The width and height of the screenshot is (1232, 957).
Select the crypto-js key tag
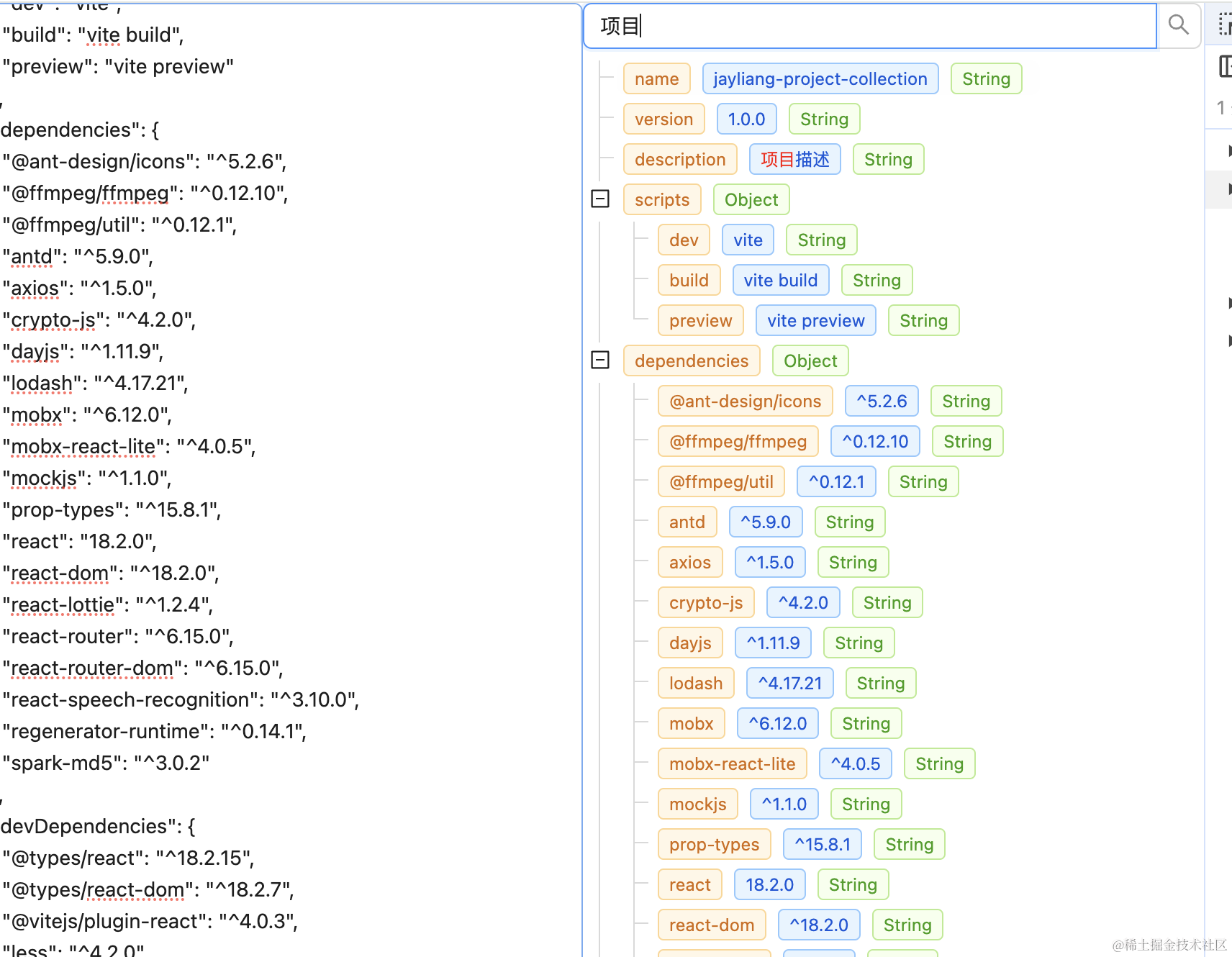pos(706,603)
